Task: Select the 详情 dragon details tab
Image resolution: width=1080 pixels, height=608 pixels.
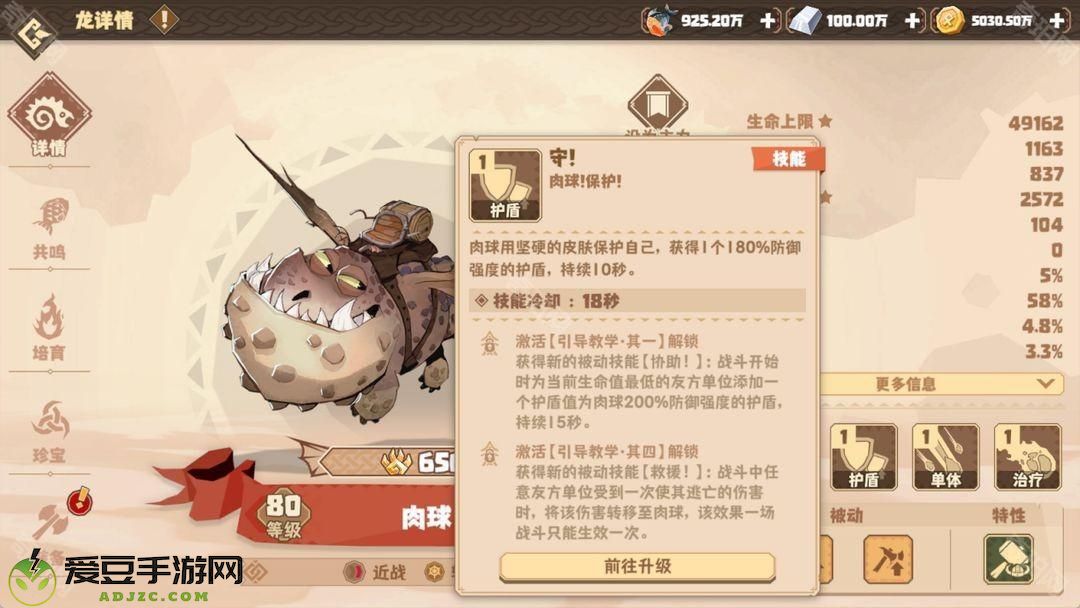Action: (x=49, y=116)
